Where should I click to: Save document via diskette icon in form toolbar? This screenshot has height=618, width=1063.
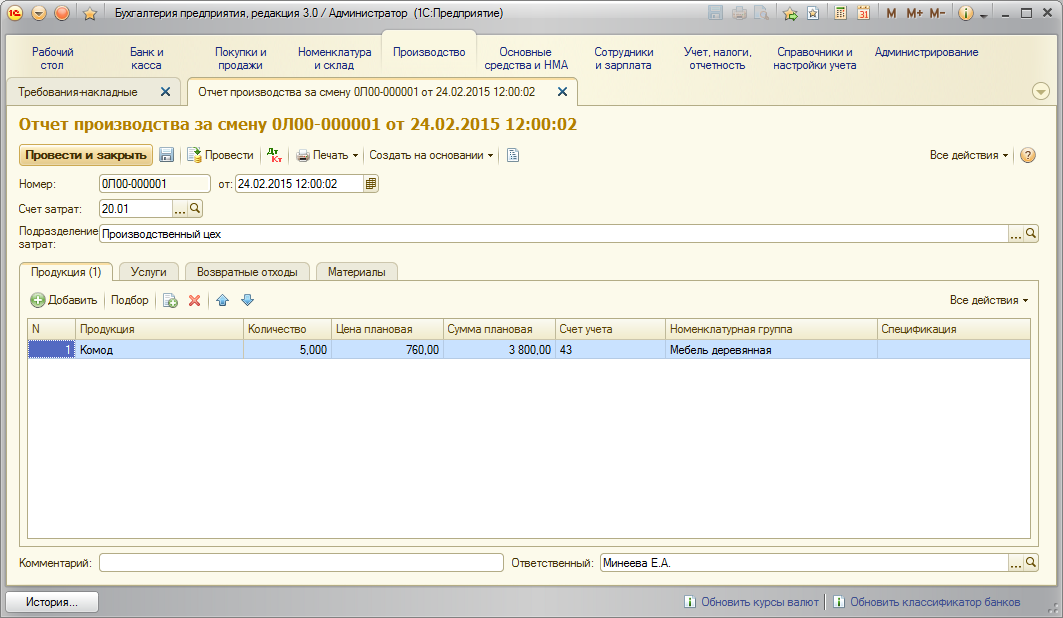167,155
